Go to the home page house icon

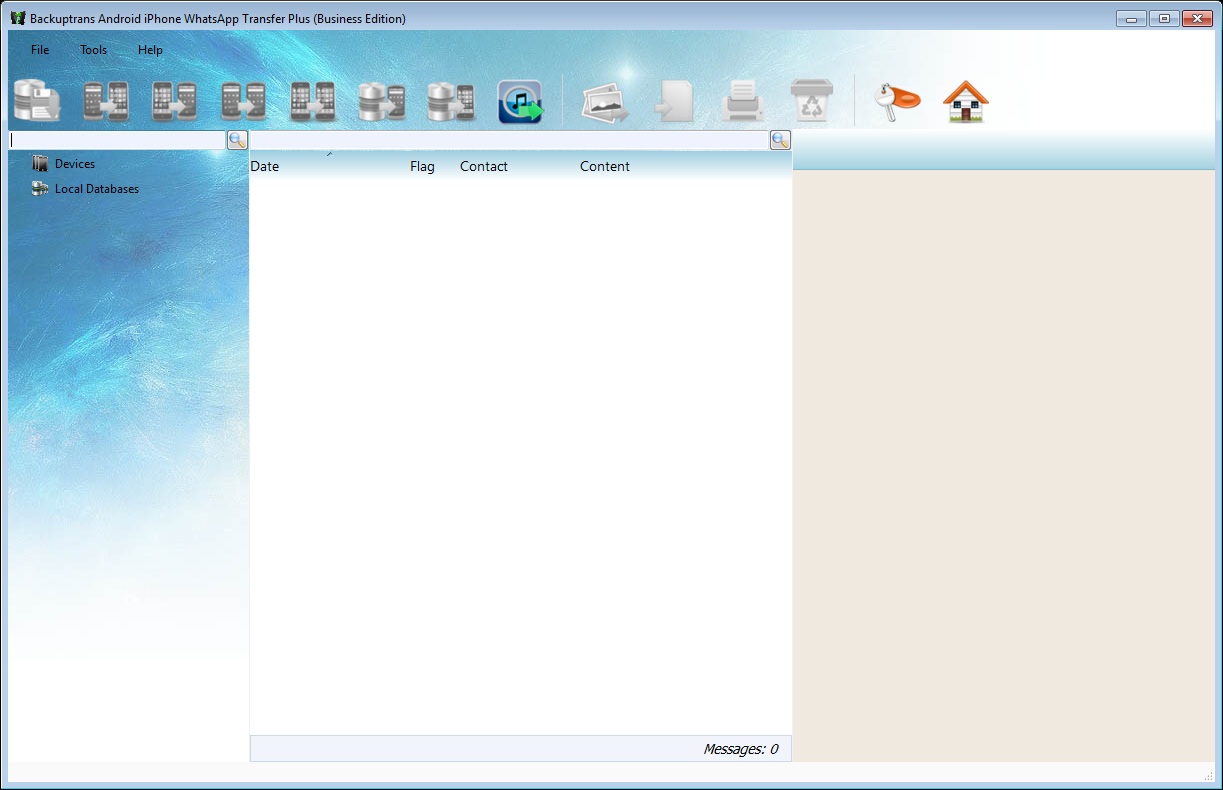[x=965, y=102]
